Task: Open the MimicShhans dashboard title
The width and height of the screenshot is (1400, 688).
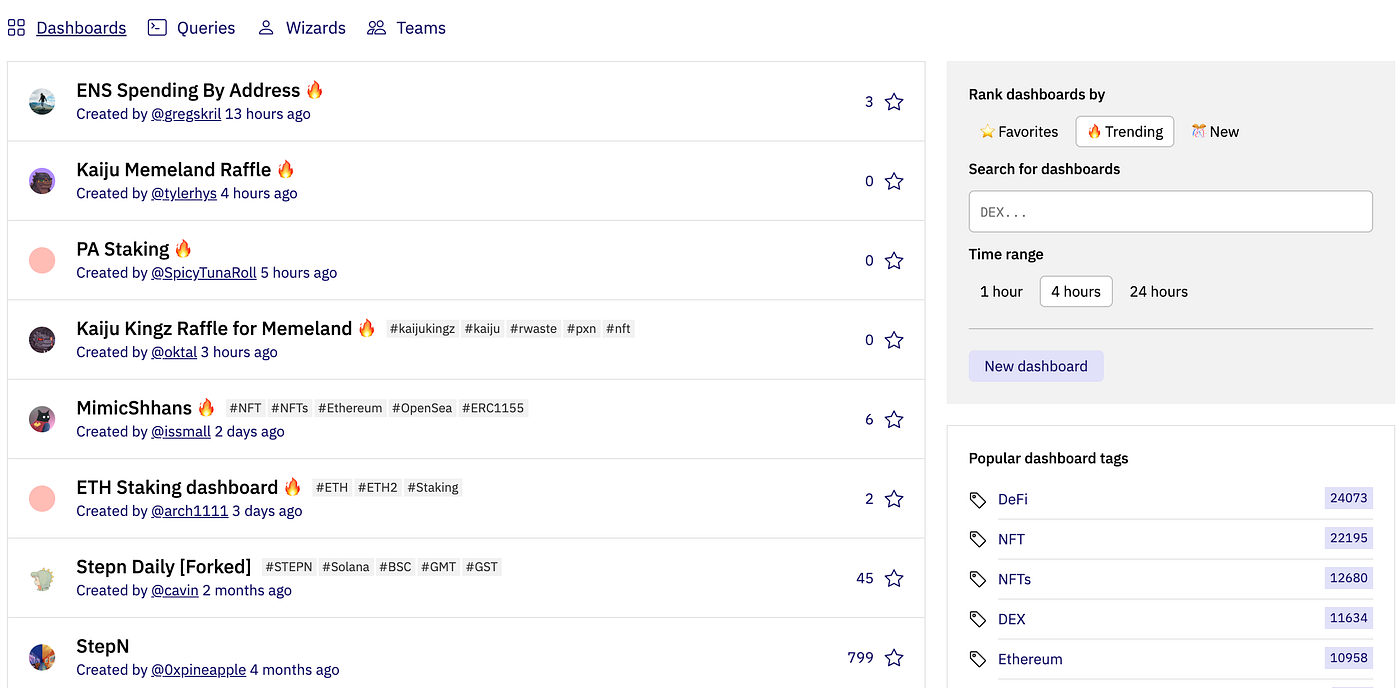Action: pyautogui.click(x=134, y=407)
